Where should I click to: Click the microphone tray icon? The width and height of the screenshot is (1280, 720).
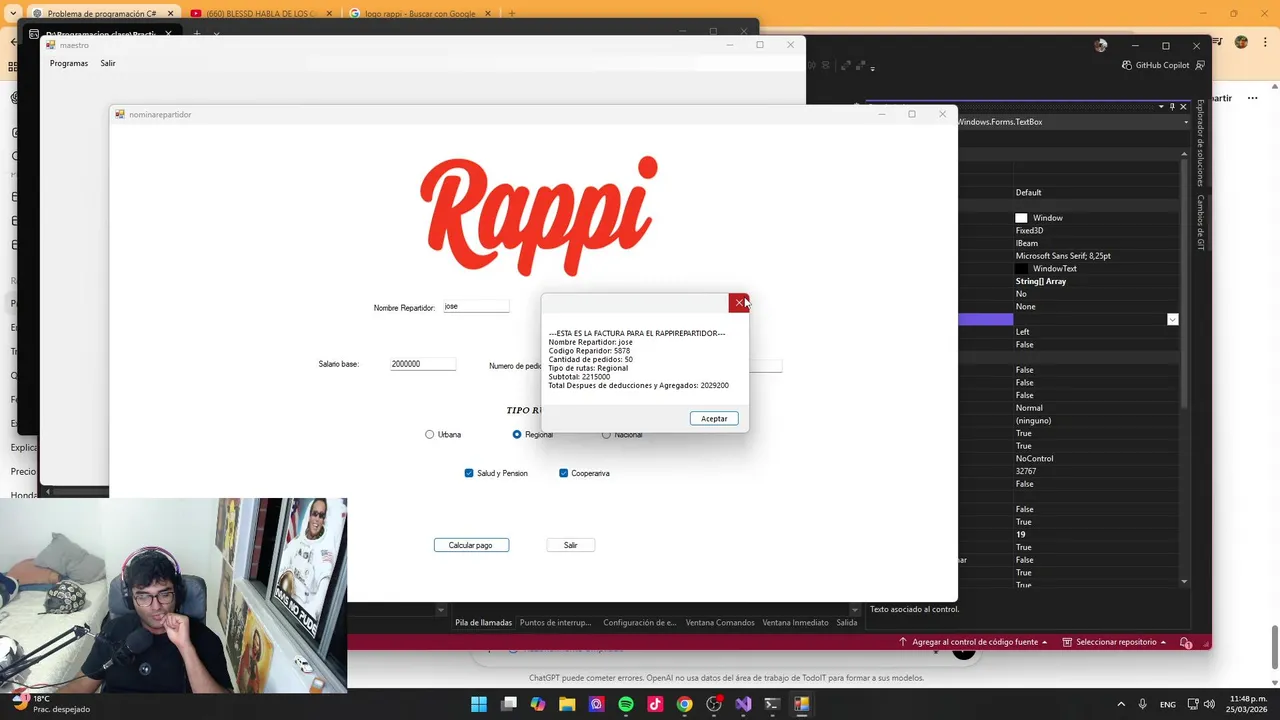(x=1142, y=704)
